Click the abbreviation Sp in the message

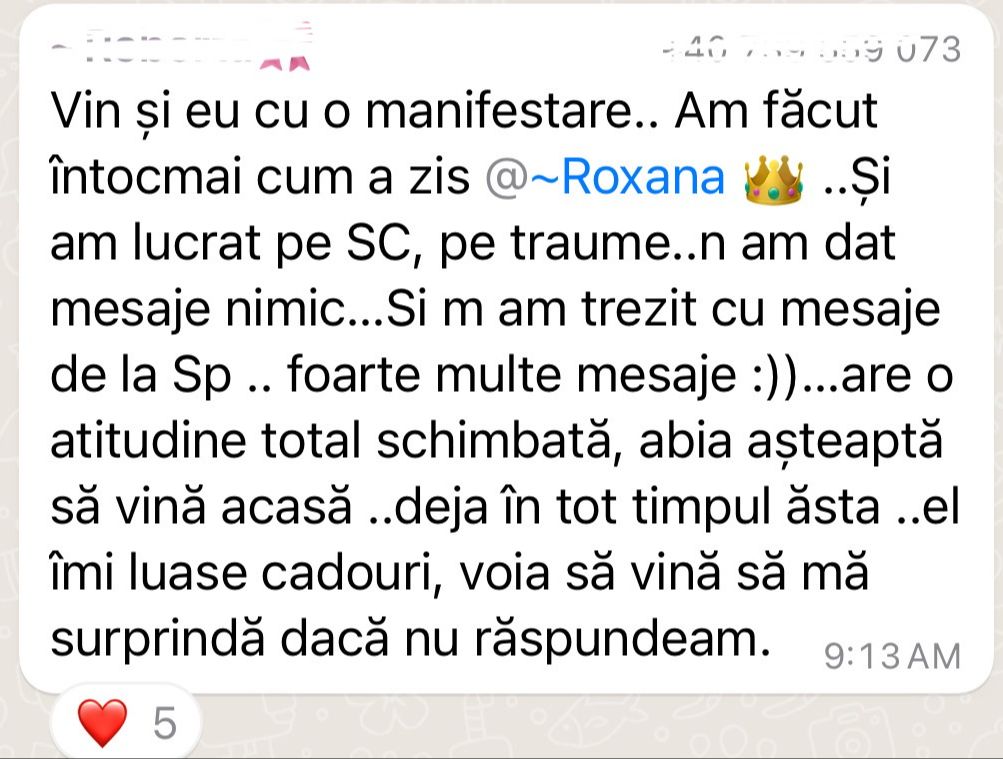pos(201,376)
